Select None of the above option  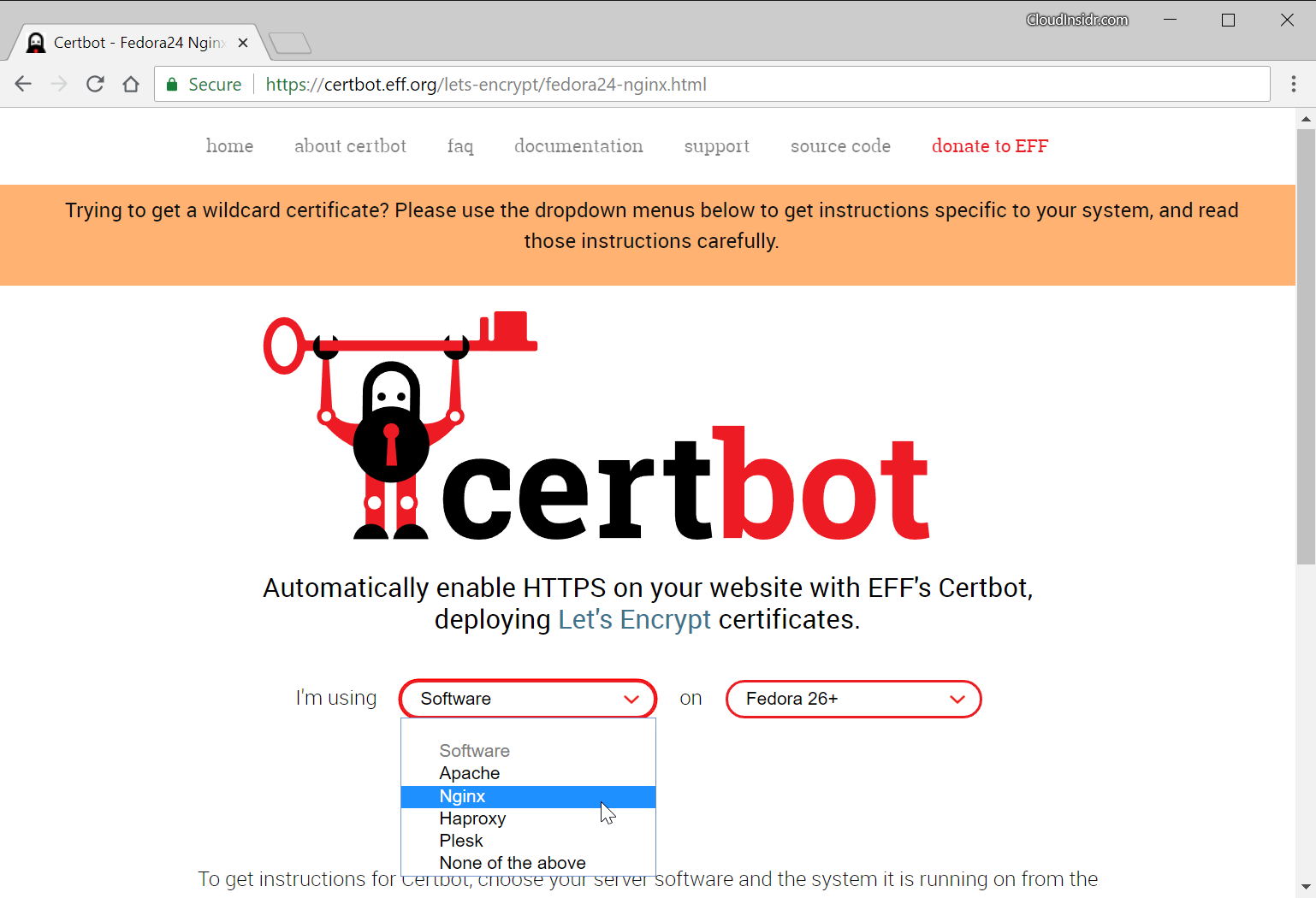[528, 863]
